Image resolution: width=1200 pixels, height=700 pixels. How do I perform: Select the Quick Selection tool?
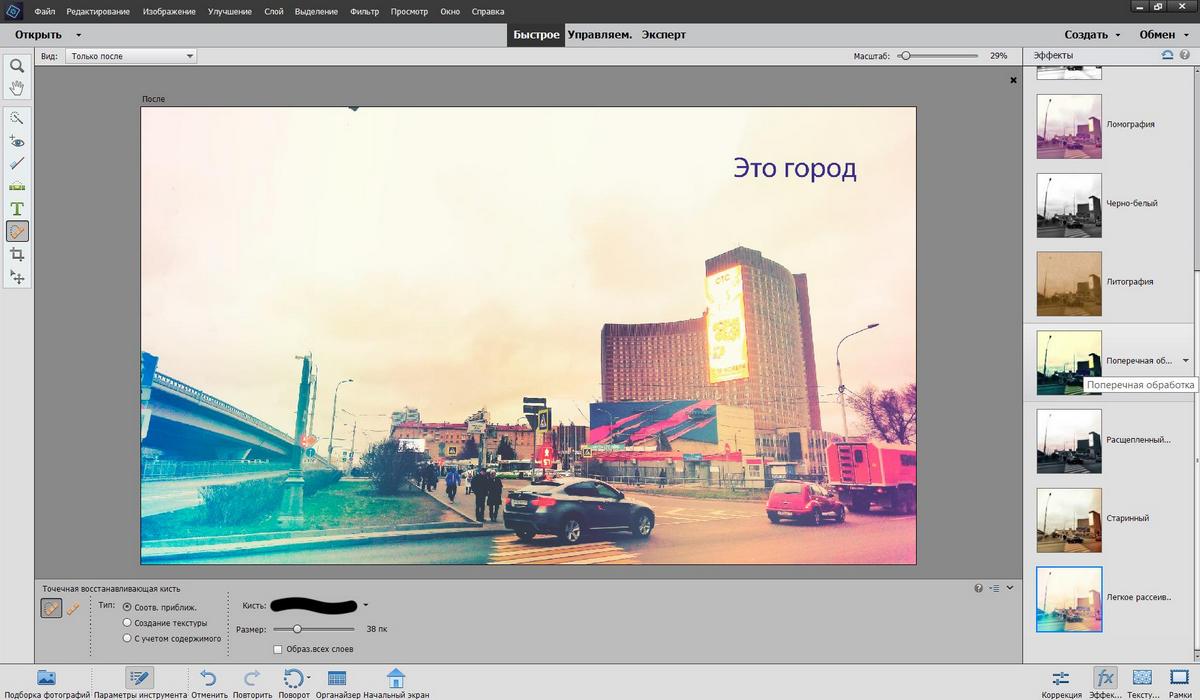click(17, 118)
